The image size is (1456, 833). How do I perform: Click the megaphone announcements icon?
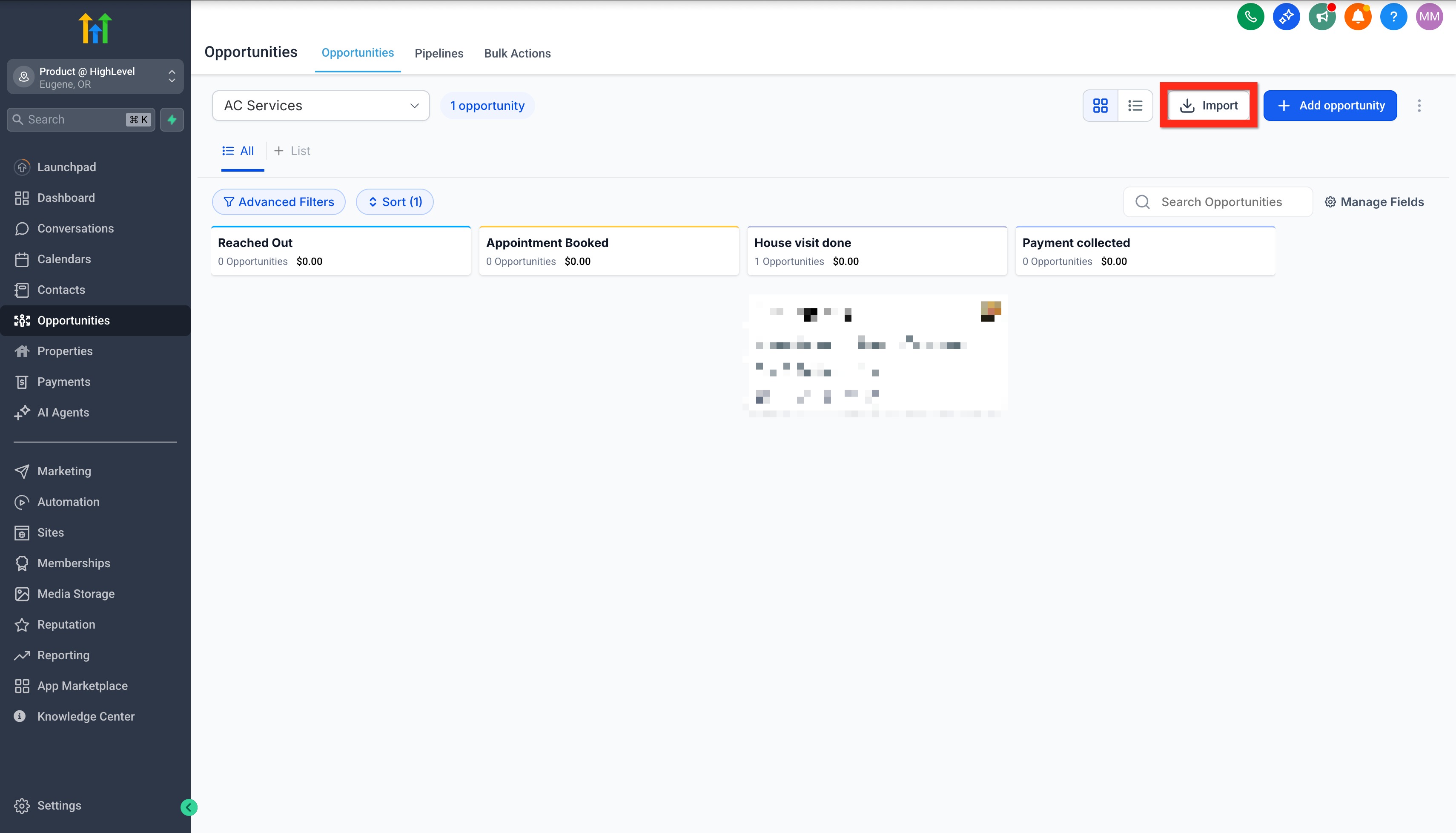tap(1321, 17)
